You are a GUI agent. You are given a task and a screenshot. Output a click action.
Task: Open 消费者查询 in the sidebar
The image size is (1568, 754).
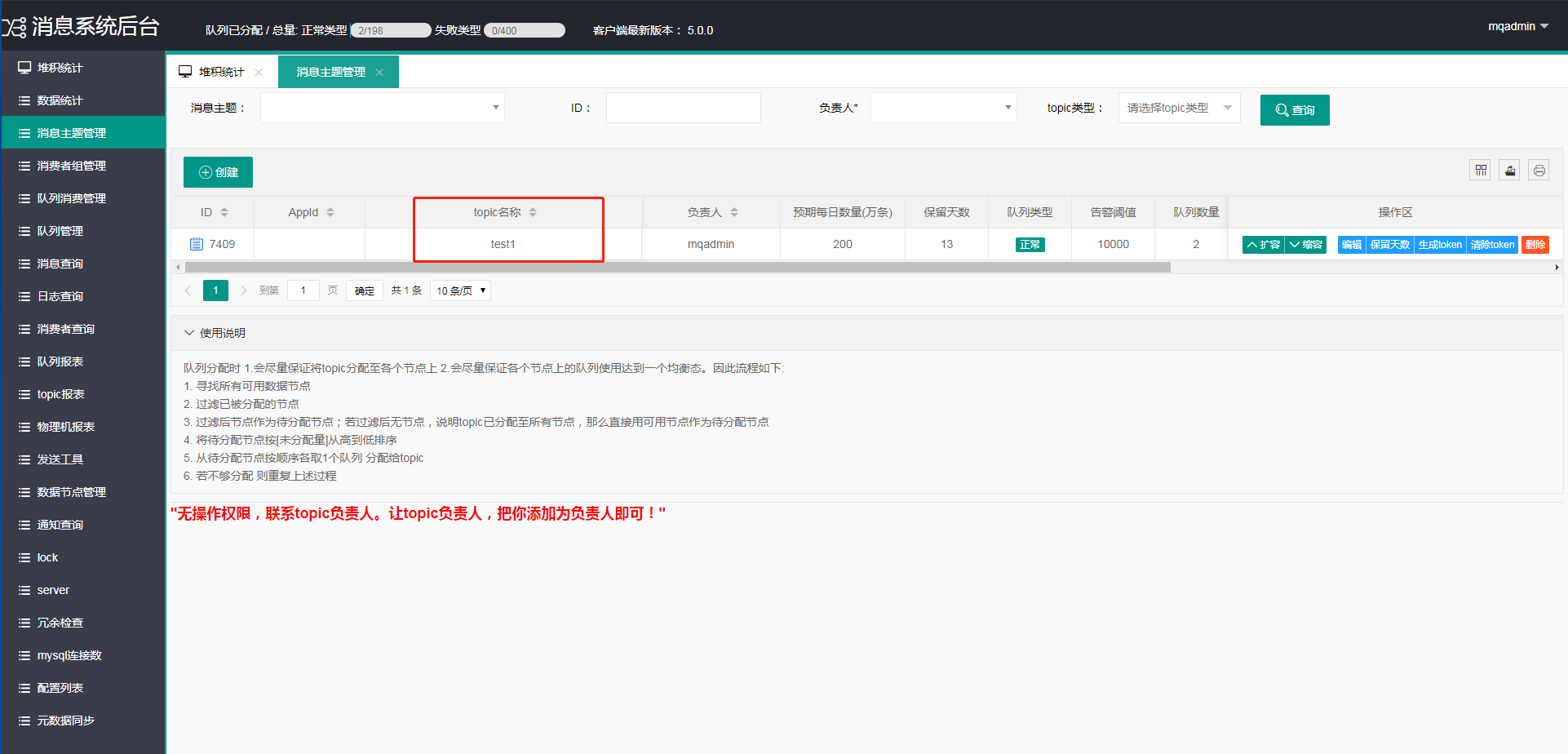click(x=82, y=329)
